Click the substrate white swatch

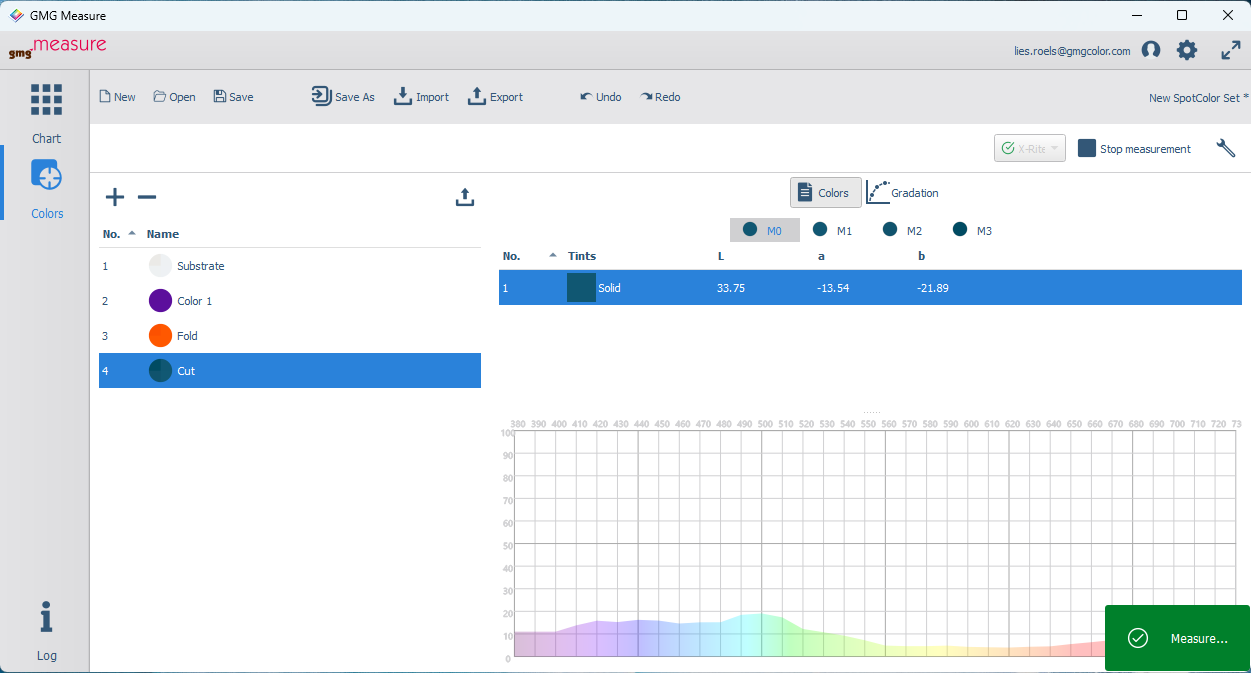(160, 266)
